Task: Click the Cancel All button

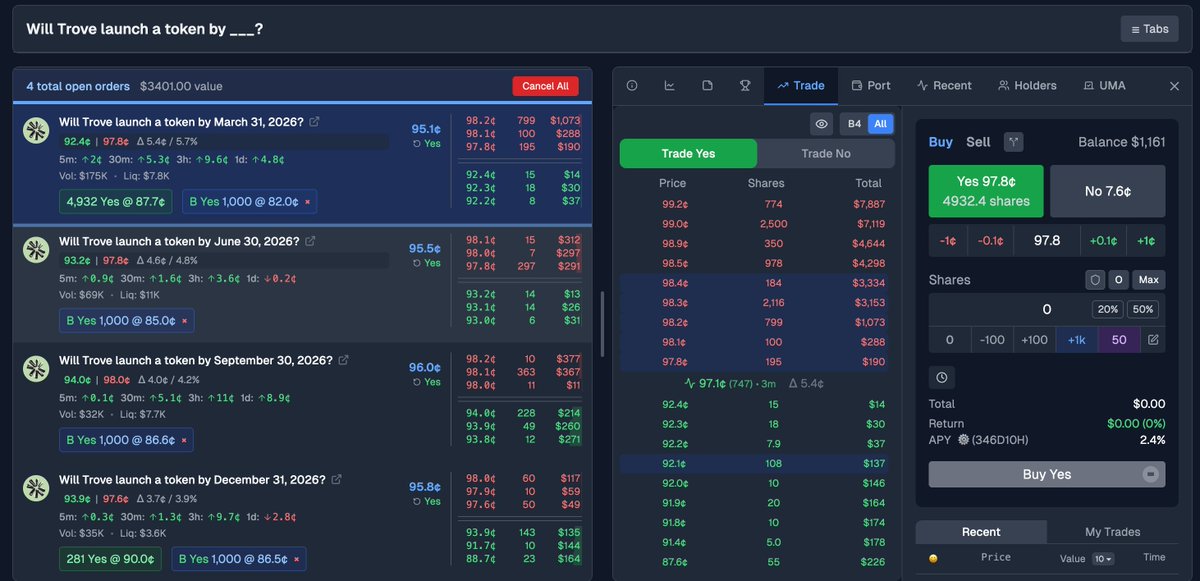Action: (546, 86)
